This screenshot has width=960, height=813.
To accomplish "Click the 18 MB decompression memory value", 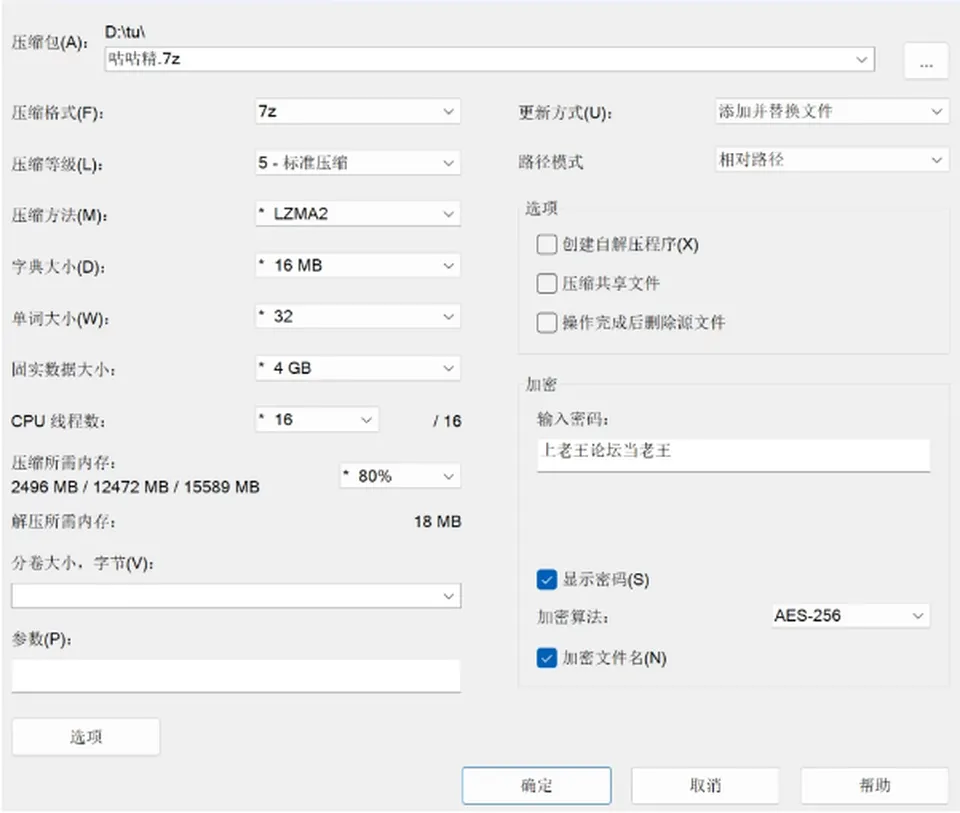I will (x=437, y=522).
